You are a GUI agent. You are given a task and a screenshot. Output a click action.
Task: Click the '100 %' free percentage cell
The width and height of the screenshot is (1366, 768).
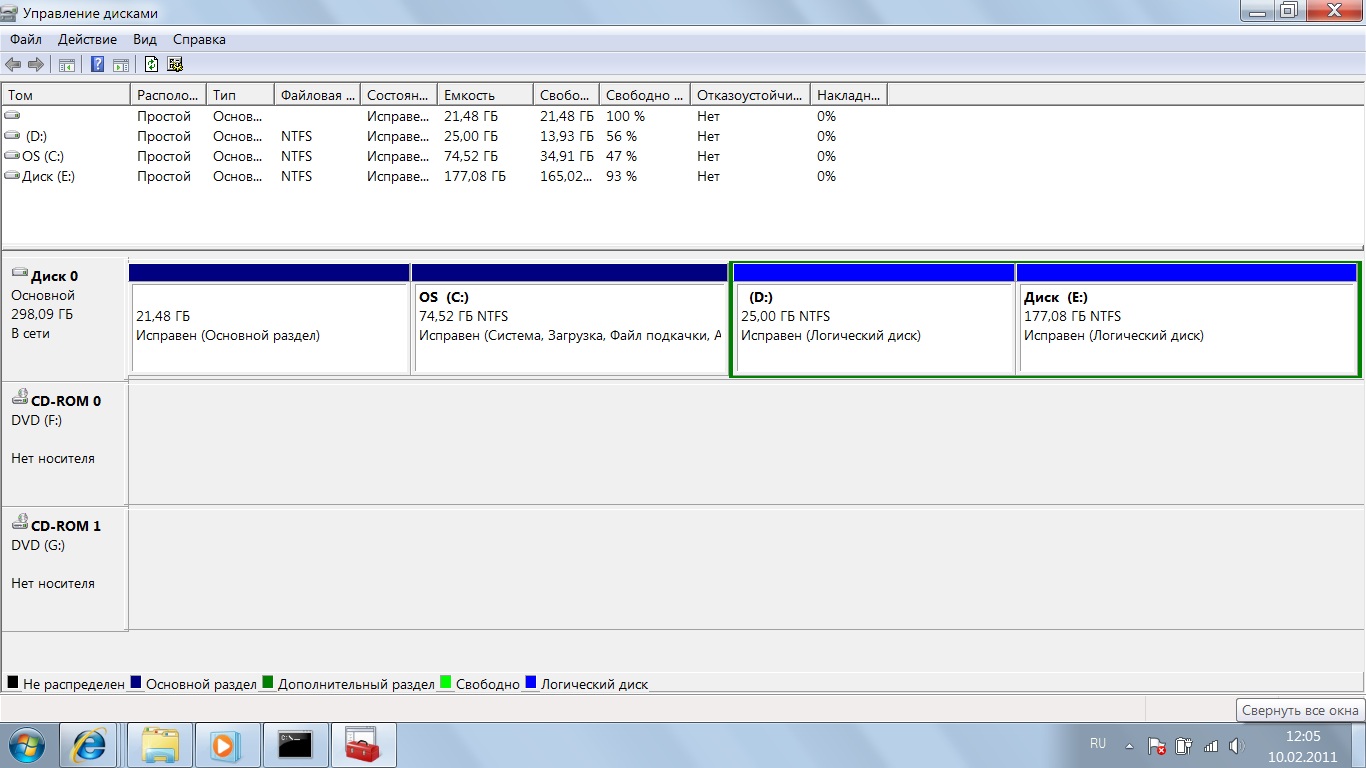click(625, 116)
